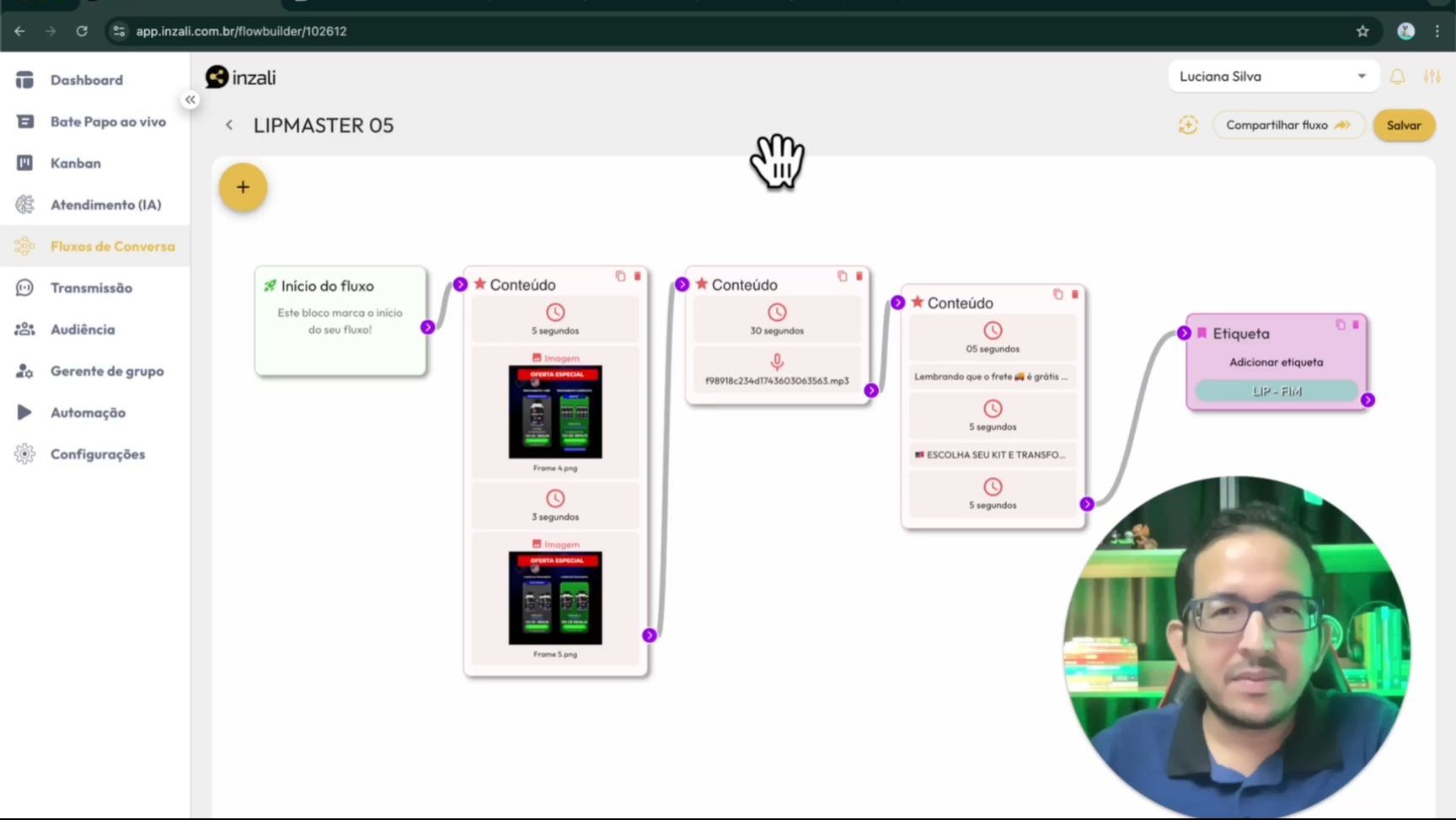The width and height of the screenshot is (1456, 820).
Task: Open Atendimento (IA) section
Action: (105, 205)
